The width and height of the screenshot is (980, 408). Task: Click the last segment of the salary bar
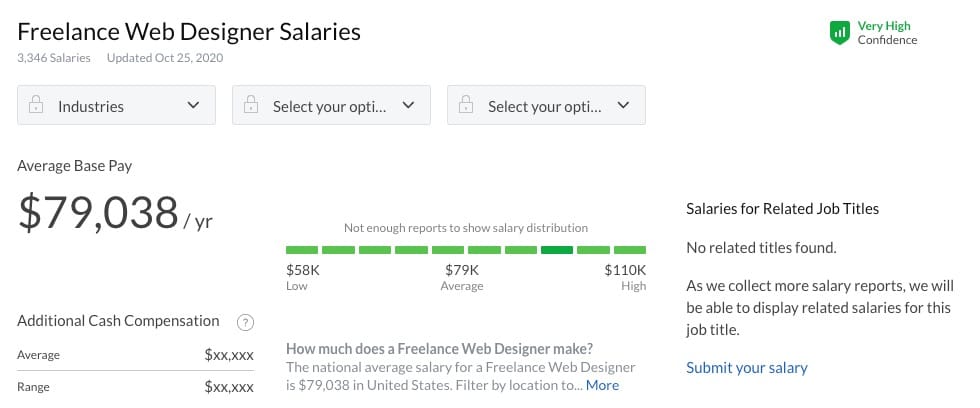(630, 249)
